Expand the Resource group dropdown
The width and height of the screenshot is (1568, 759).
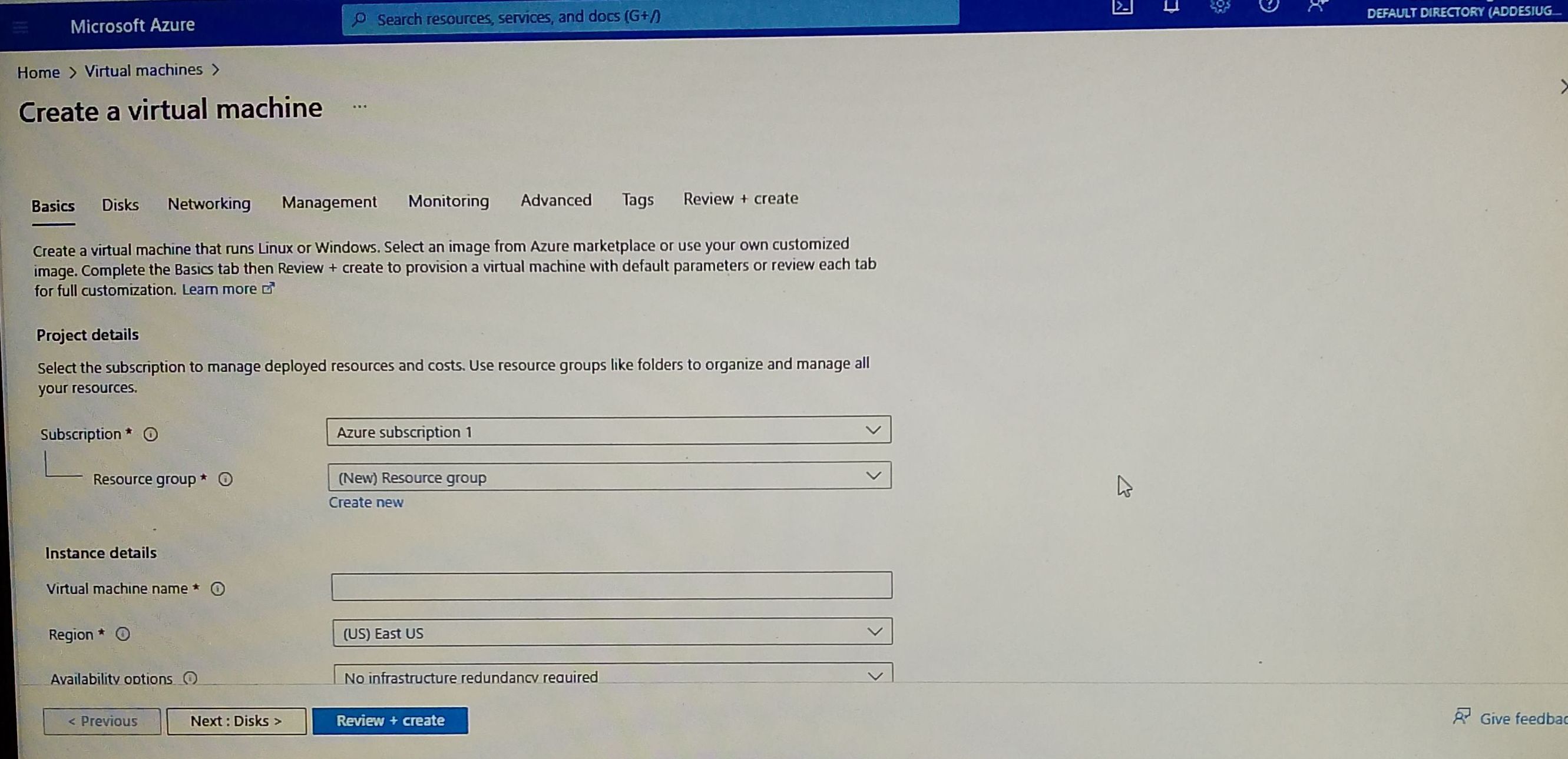point(609,476)
